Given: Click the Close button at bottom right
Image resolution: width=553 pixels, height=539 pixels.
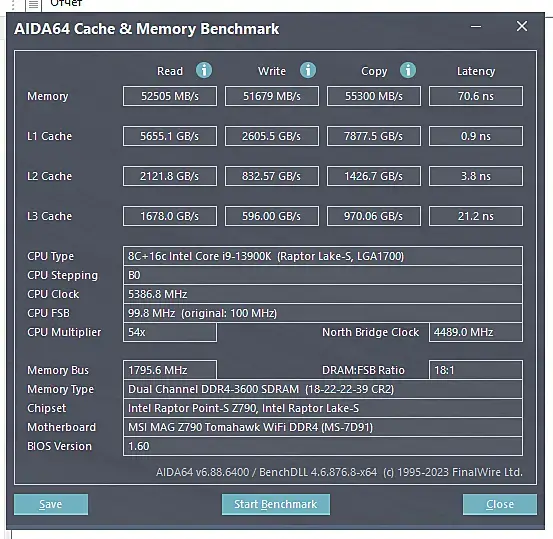Looking at the screenshot, I should pos(500,504).
